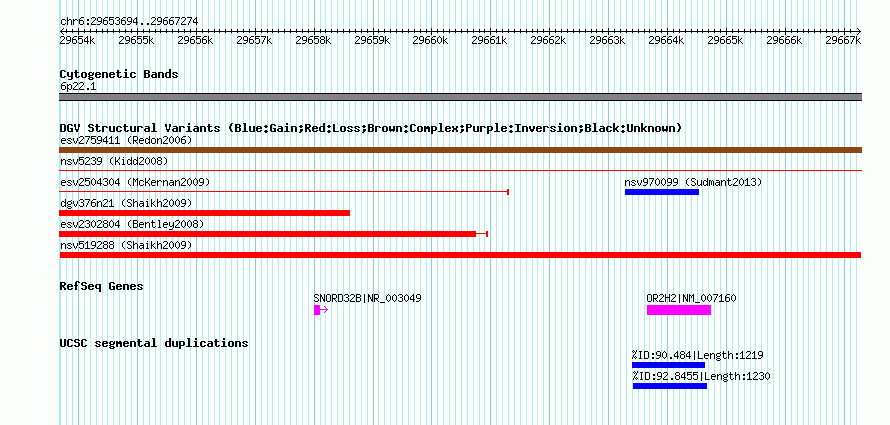Screen dimensions: 890x425
Task: Click the 29665k ruler tick label
Action: coord(725,40)
